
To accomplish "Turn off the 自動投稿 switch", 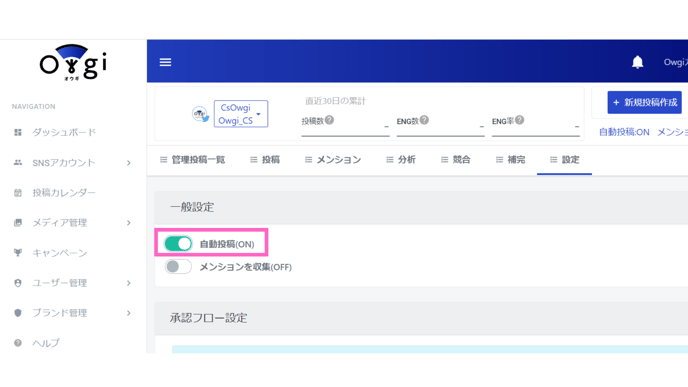I will tap(178, 244).
